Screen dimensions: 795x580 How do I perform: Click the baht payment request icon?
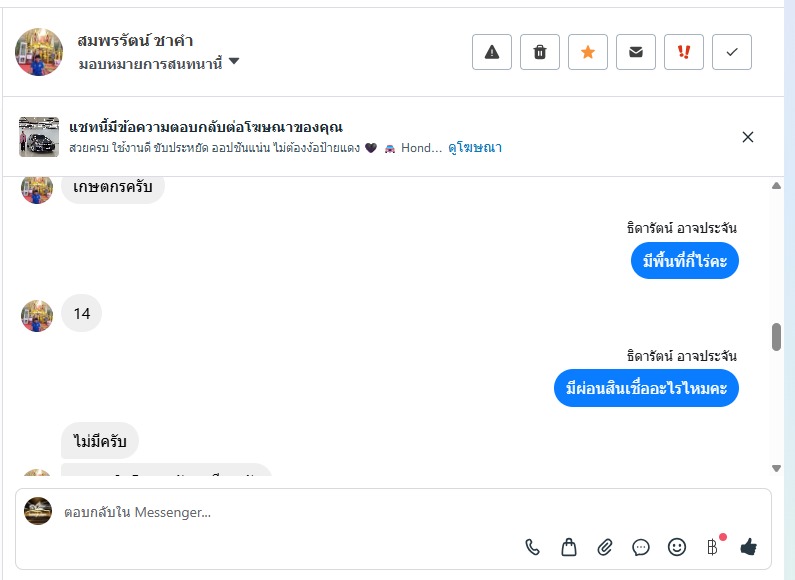(712, 547)
